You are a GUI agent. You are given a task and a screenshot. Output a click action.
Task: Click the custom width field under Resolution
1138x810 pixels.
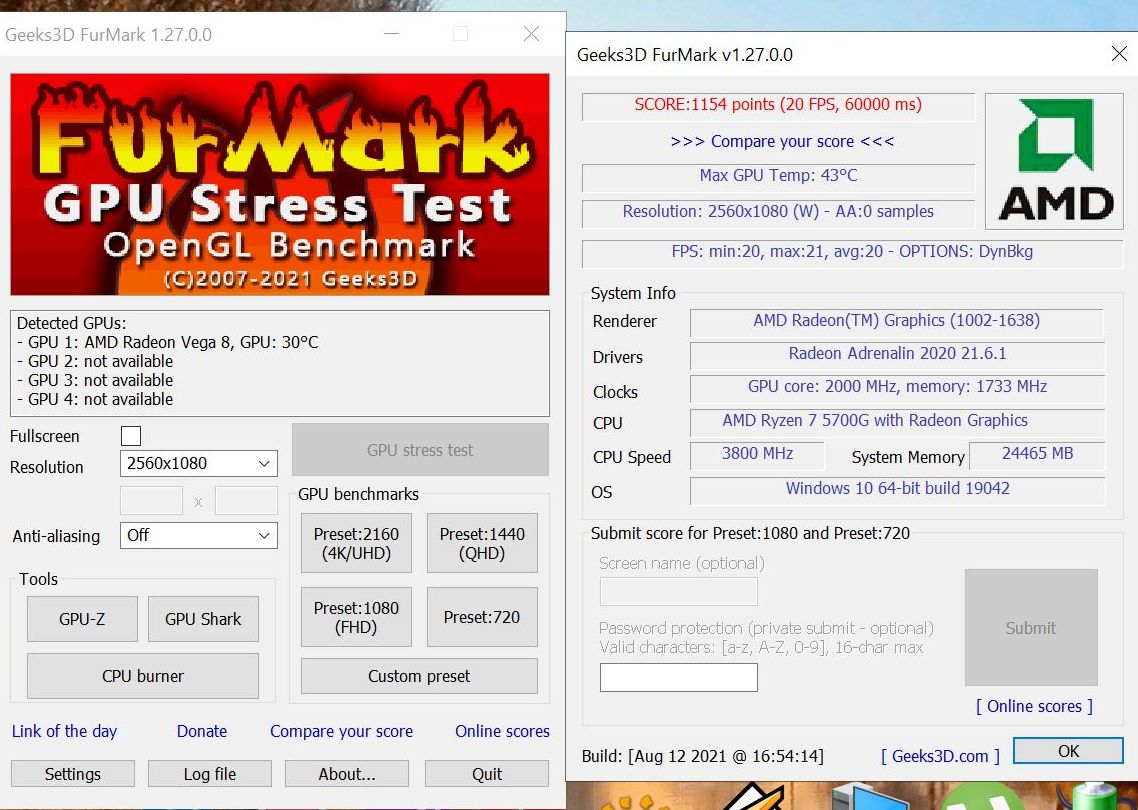(x=151, y=502)
